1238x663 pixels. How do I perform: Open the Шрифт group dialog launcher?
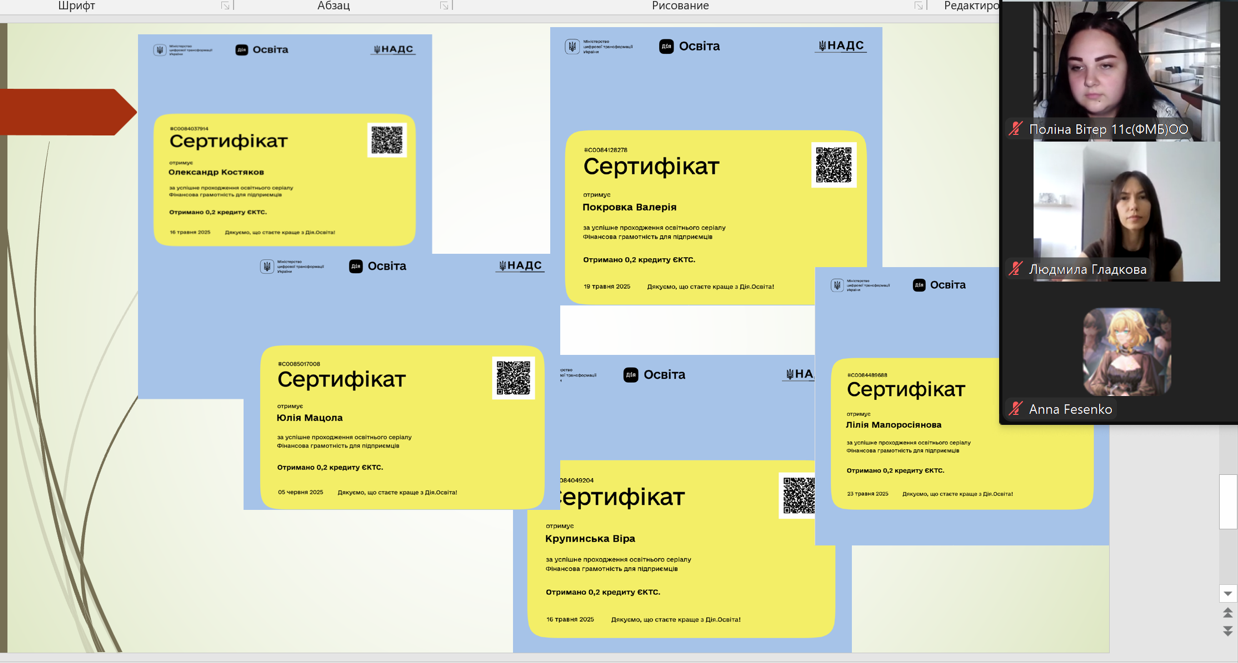coord(226,6)
